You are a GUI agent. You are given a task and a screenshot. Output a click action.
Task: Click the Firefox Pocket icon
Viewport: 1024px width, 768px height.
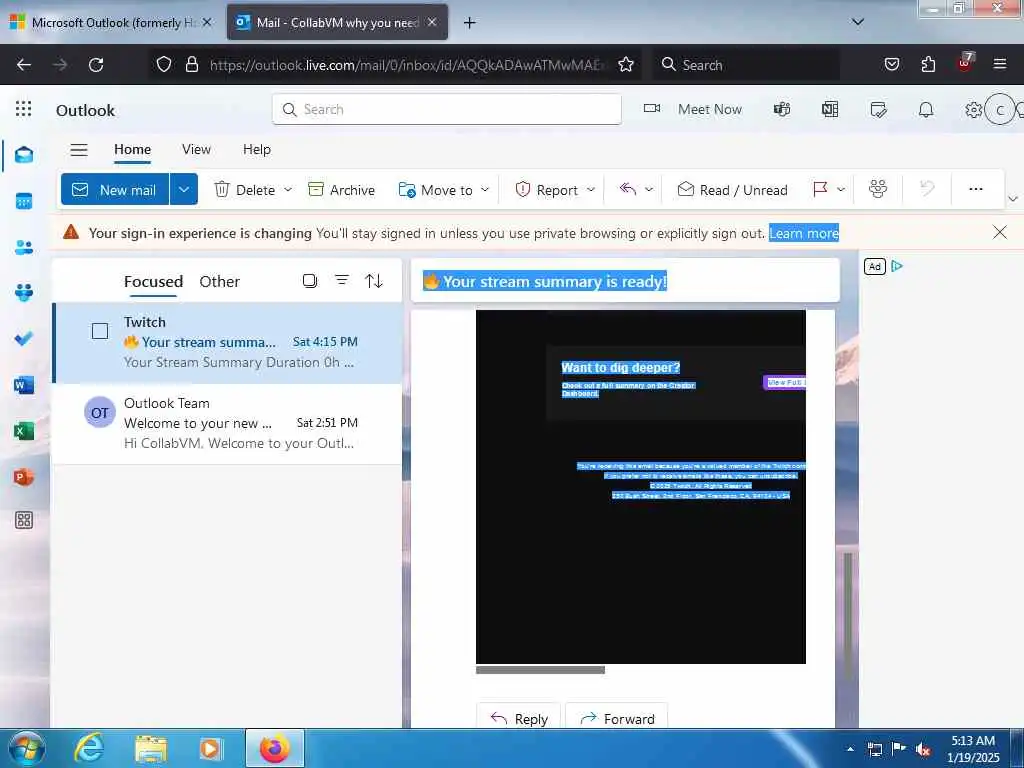click(x=891, y=64)
